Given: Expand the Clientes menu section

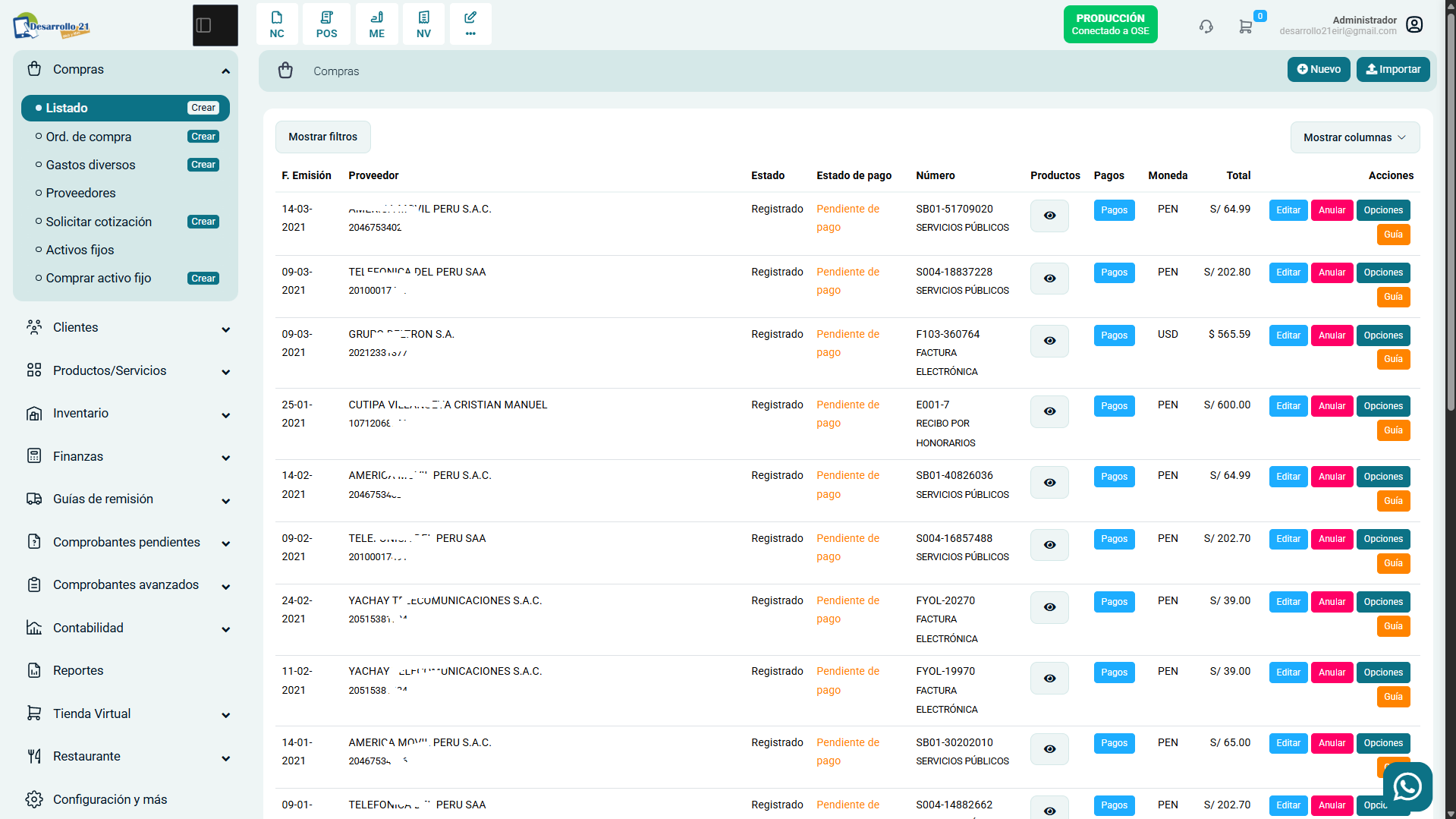Looking at the screenshot, I should [126, 328].
